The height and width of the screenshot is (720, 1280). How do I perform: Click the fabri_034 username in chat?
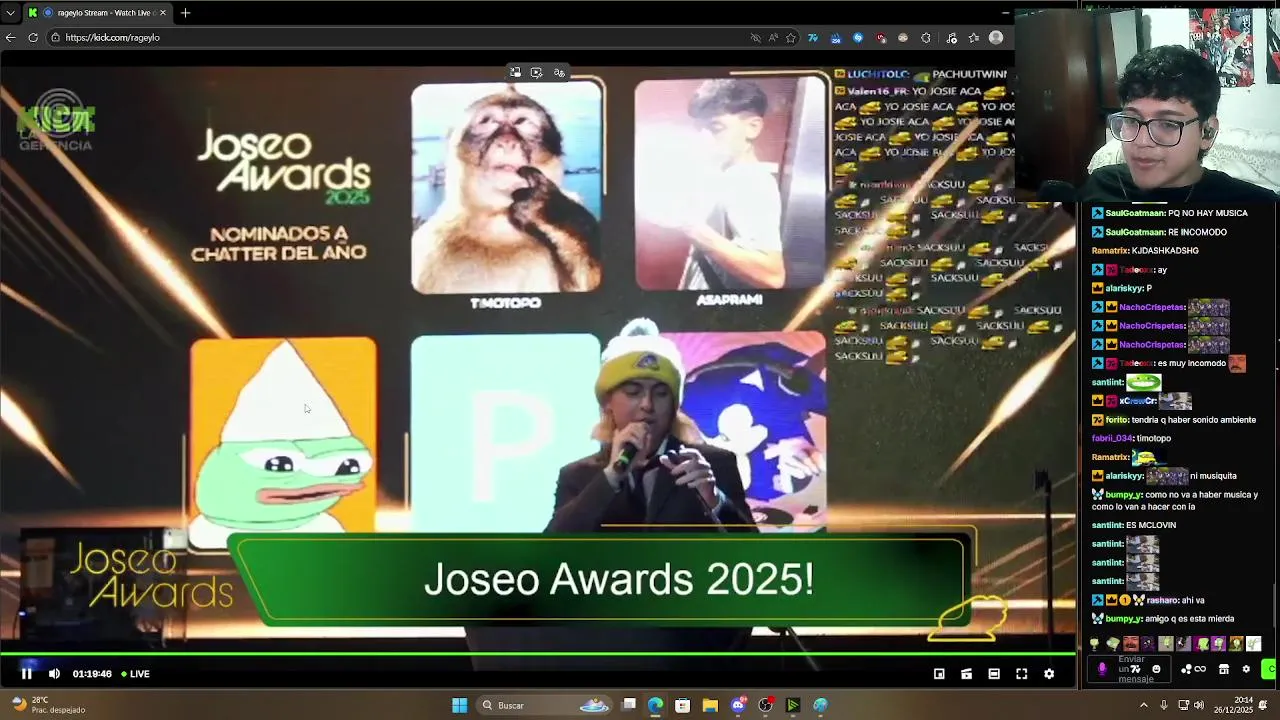point(1112,438)
